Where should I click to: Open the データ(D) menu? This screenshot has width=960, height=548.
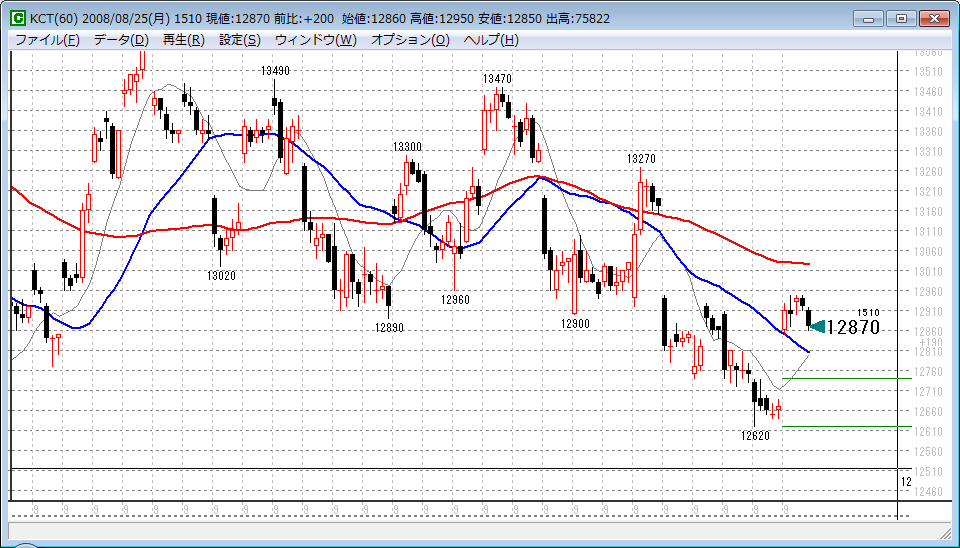pyautogui.click(x=120, y=40)
